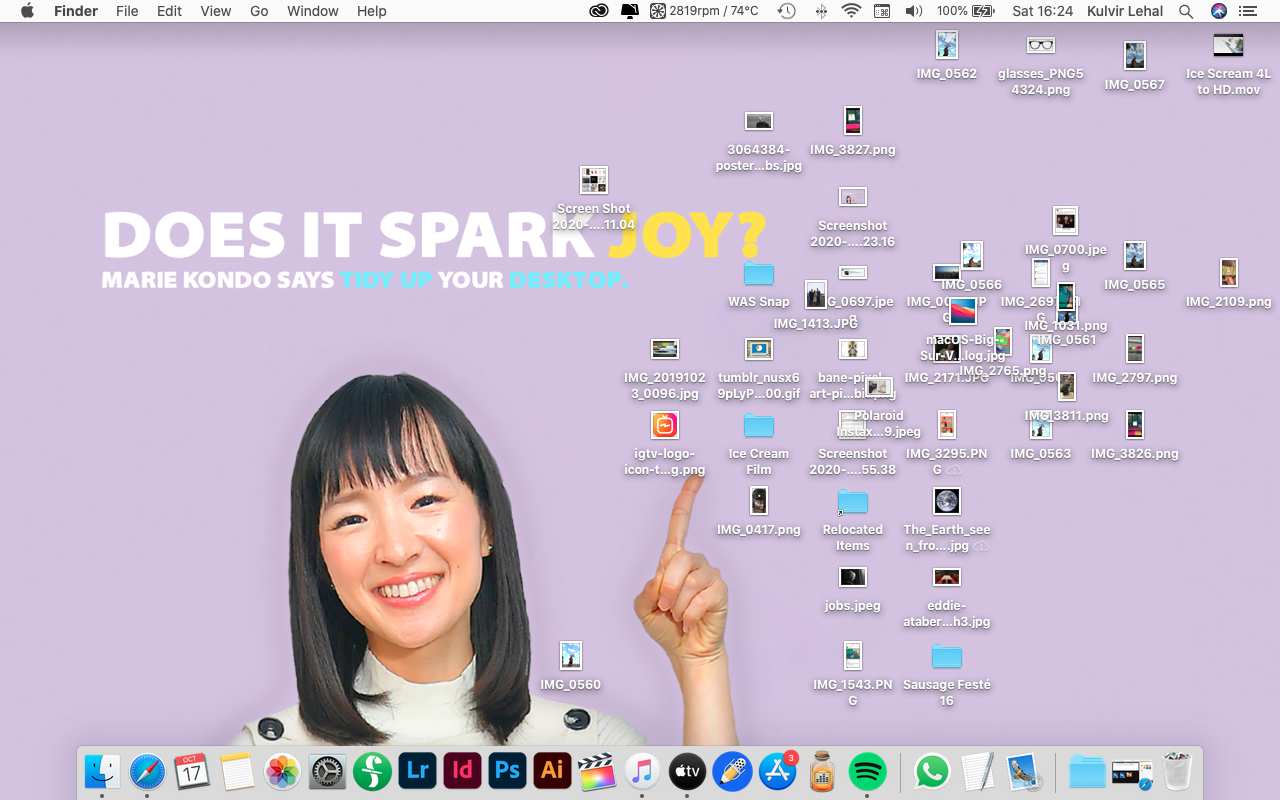Open the Calendar app in Dock

pos(192,771)
